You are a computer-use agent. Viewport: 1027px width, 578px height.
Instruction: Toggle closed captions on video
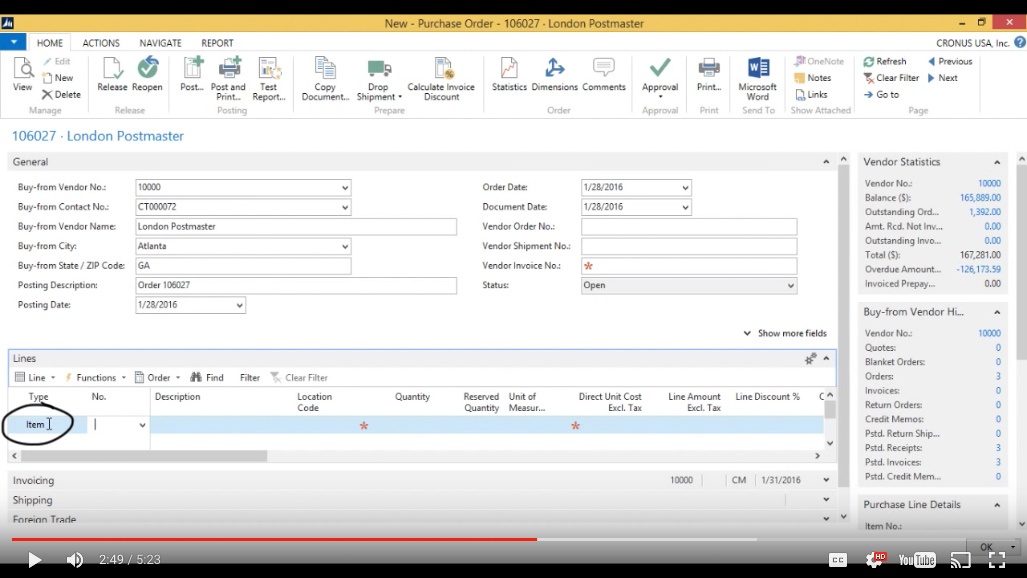point(838,560)
